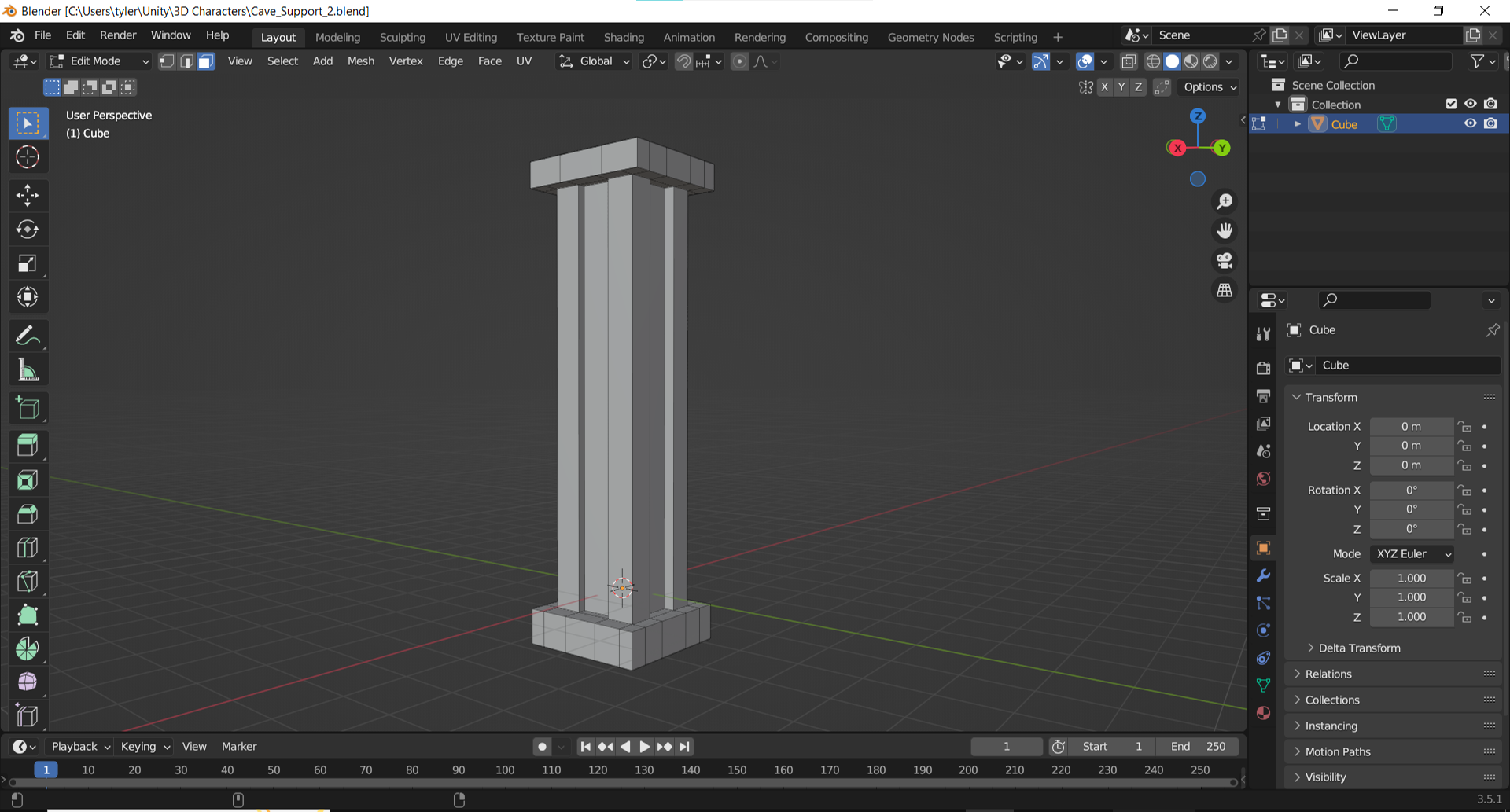Open the UV Editing workspace tab
Screen dimensions: 1510x812
[x=470, y=37]
